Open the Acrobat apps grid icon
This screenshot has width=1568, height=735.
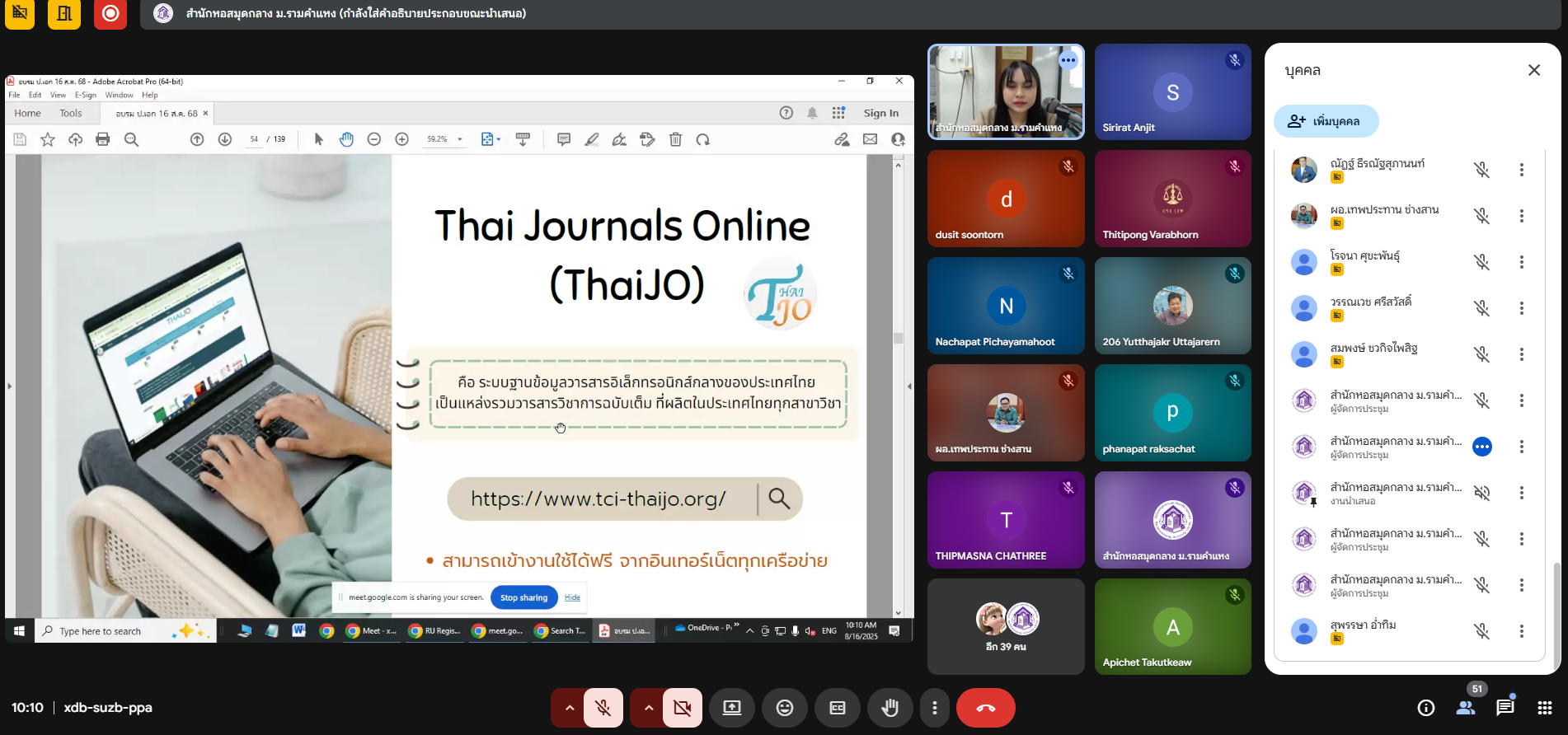tap(838, 113)
